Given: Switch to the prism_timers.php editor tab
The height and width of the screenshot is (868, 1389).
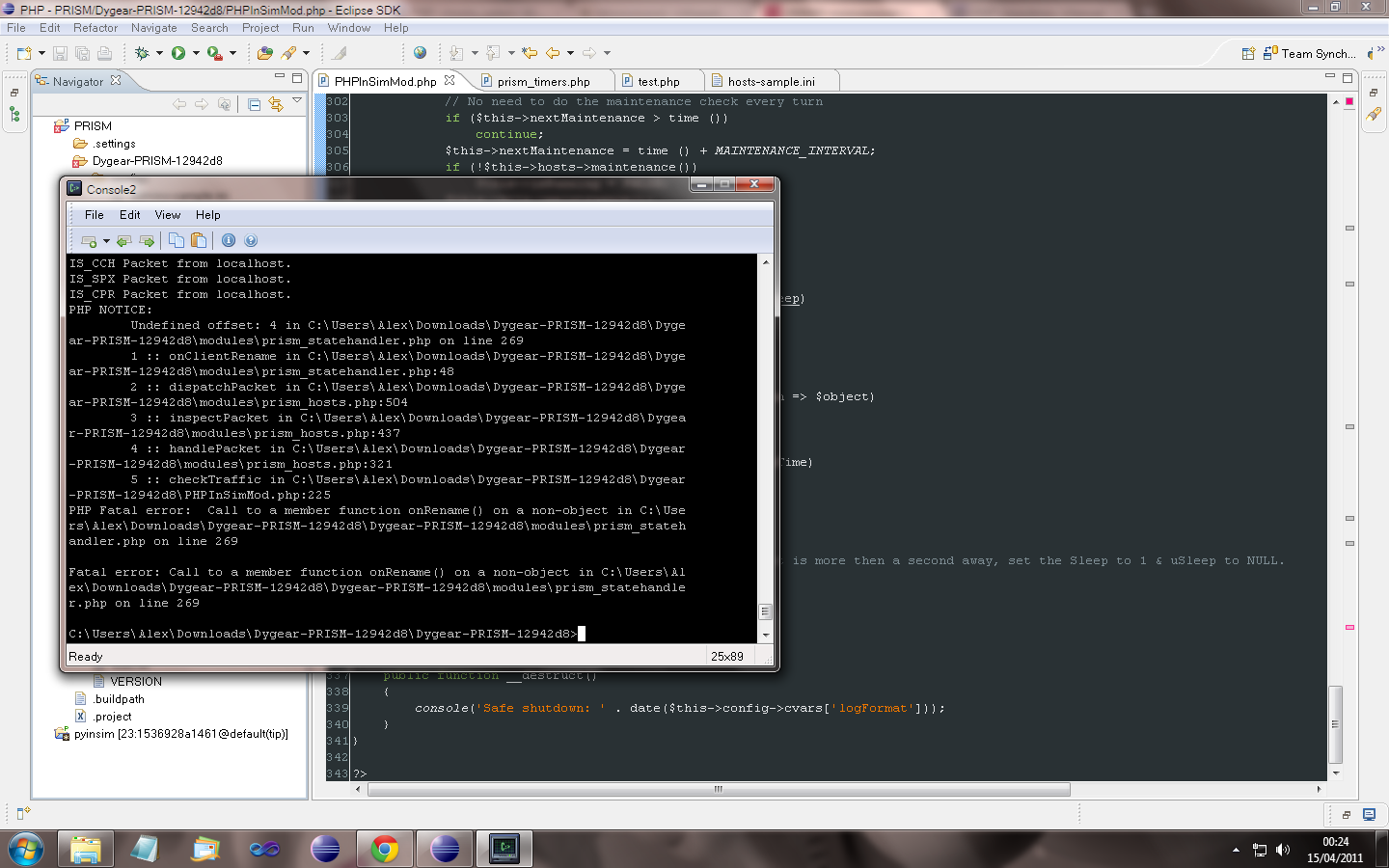Looking at the screenshot, I should pos(543,82).
